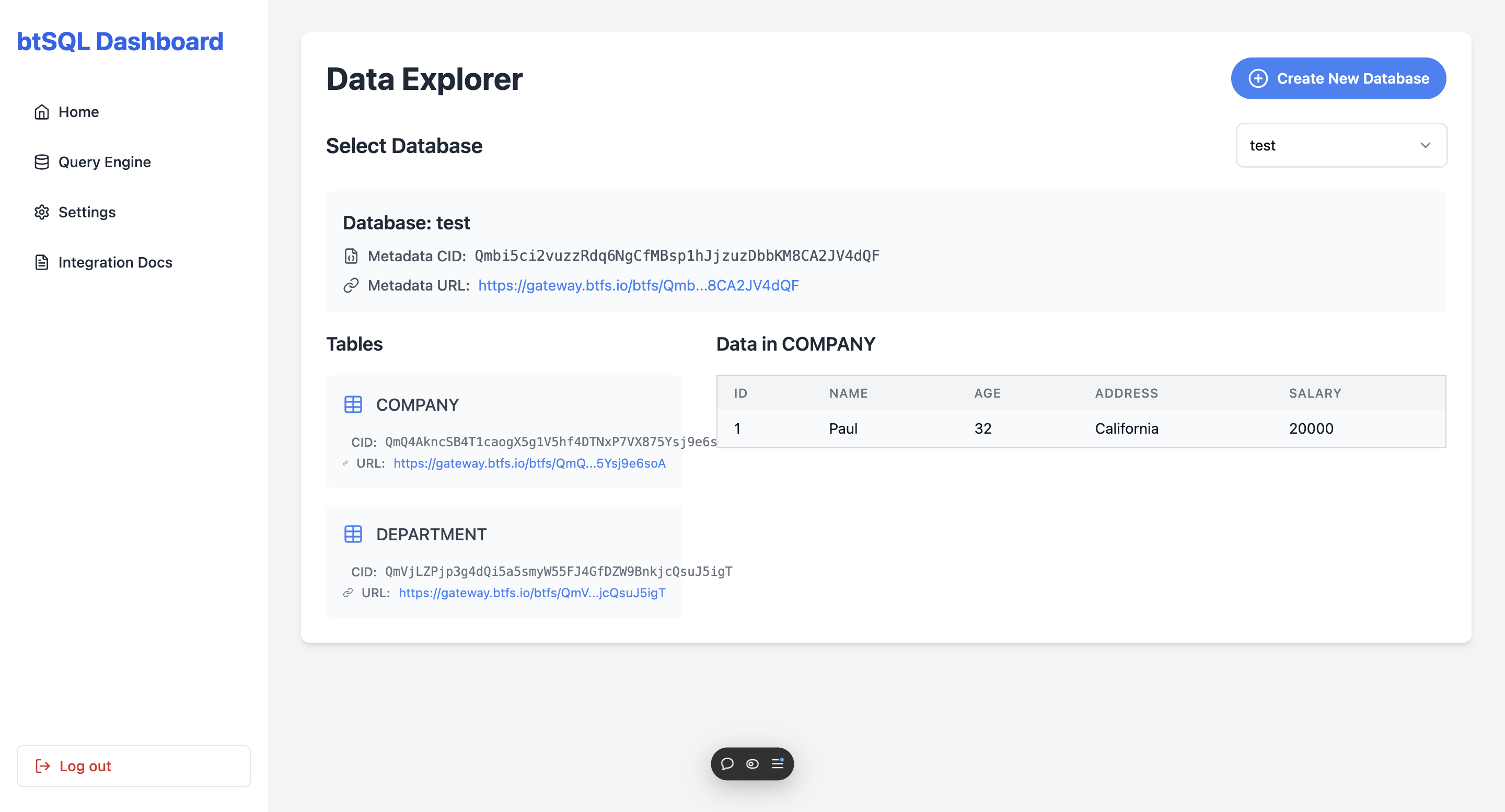This screenshot has width=1505, height=812.
Task: Log out using the sidebar button
Action: pos(133,765)
